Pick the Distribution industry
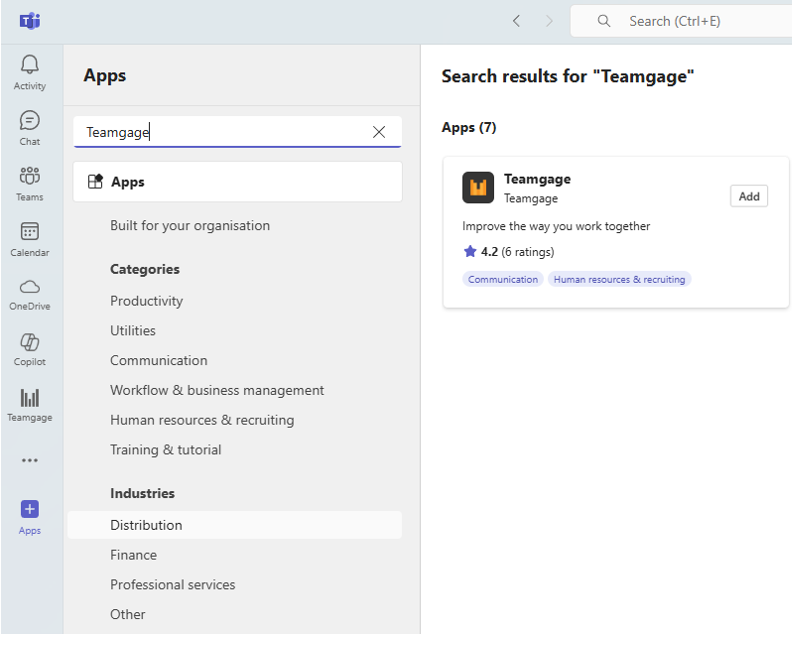 (x=146, y=525)
